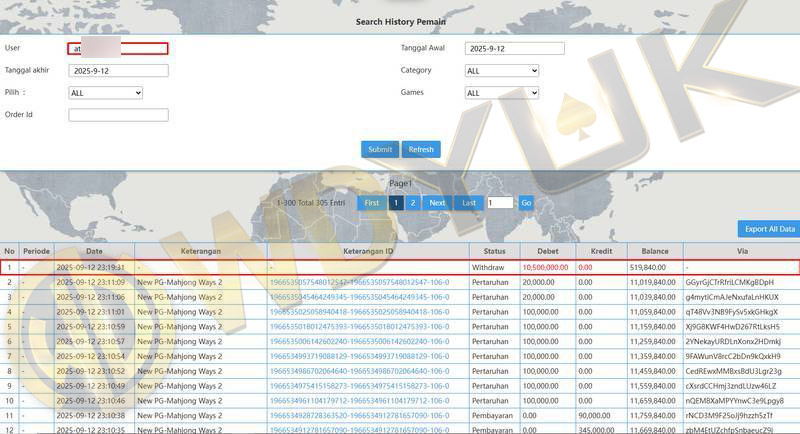The width and height of the screenshot is (800, 434).
Task: Click the Date column header
Action: (94, 251)
